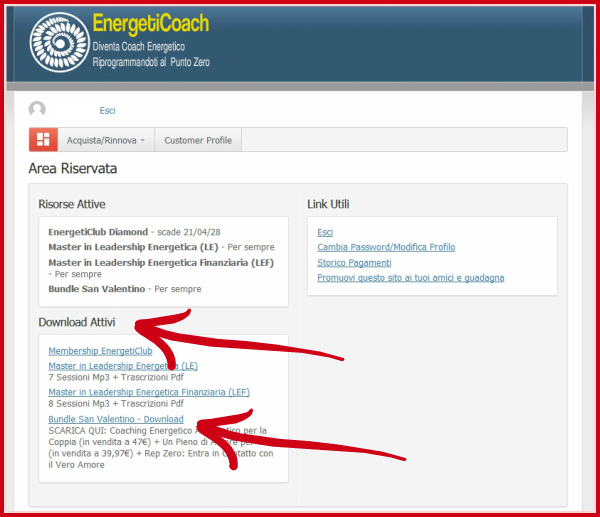The width and height of the screenshot is (600, 517).
Task: Click 'Riprogrammandoti al Punto Zero' tagline
Action: tap(151, 62)
